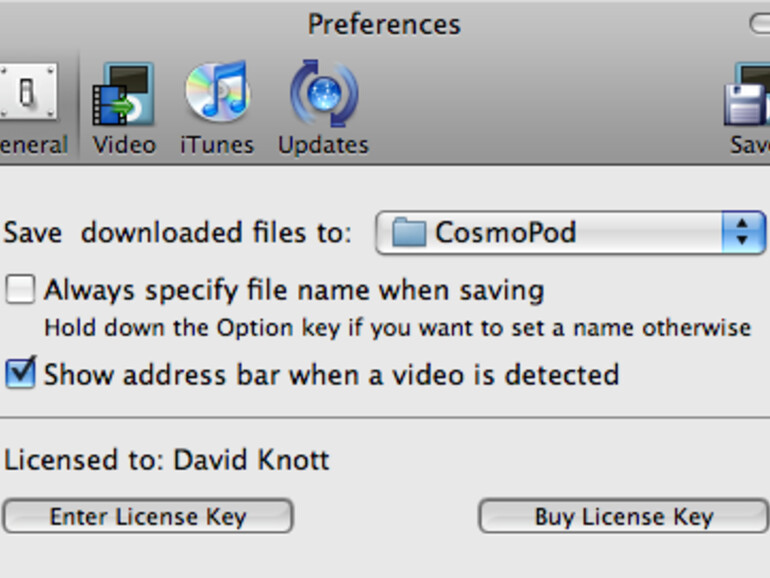Enable Always specify file name checkbox

coord(20,290)
